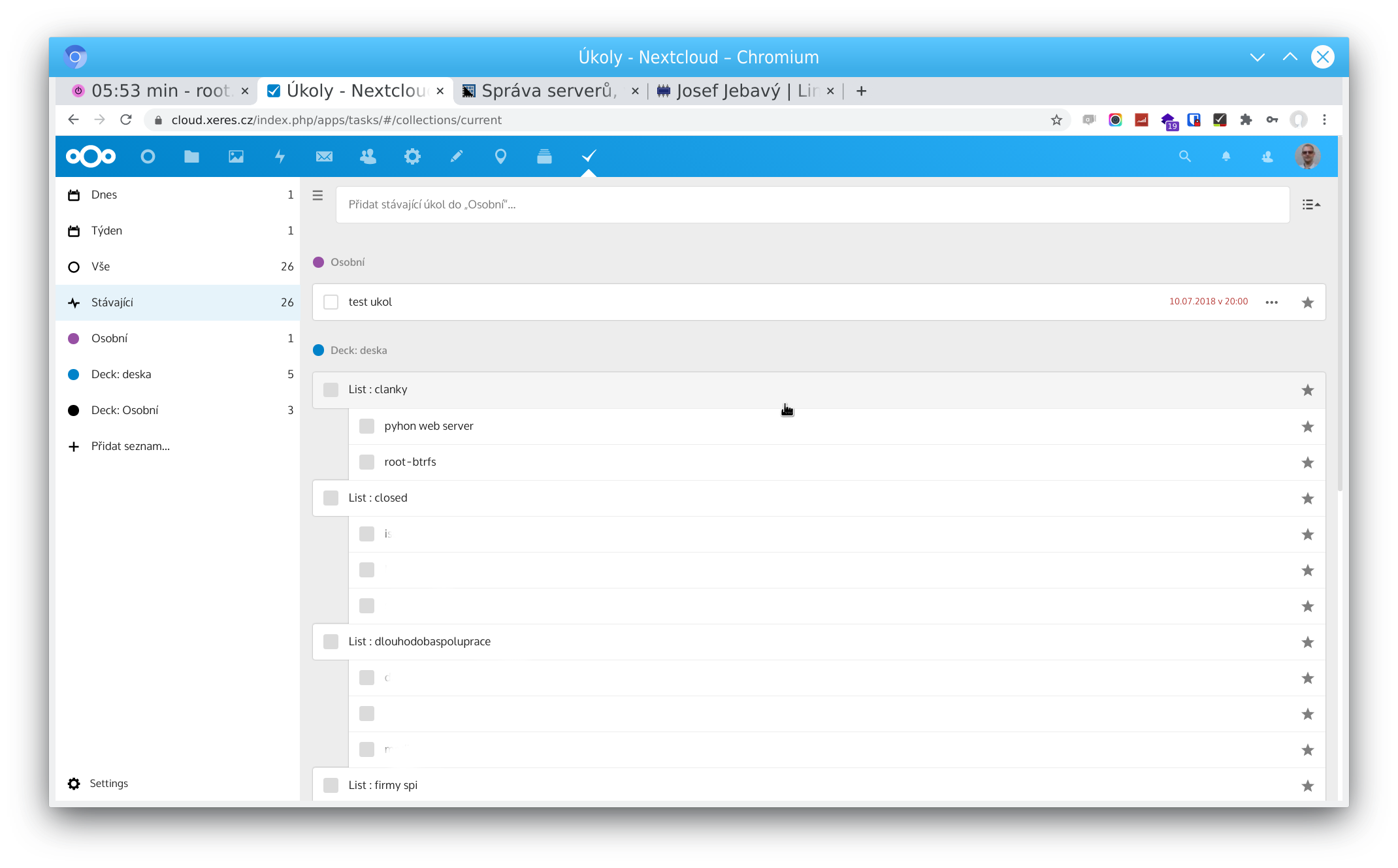1398x868 pixels.
Task: Star the test ukol task
Action: 1307,302
